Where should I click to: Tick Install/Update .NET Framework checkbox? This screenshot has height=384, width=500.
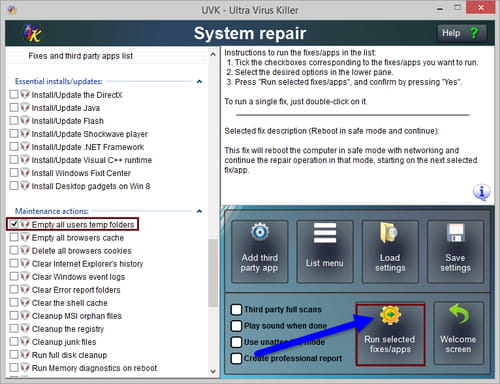click(14, 147)
